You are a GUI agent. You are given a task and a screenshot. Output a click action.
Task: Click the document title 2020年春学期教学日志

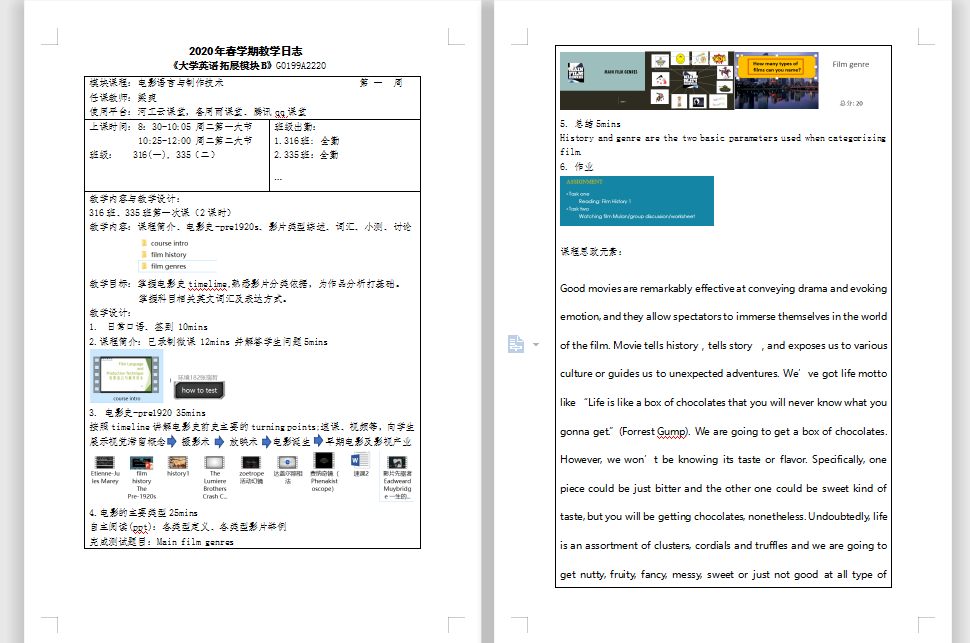tap(246, 51)
